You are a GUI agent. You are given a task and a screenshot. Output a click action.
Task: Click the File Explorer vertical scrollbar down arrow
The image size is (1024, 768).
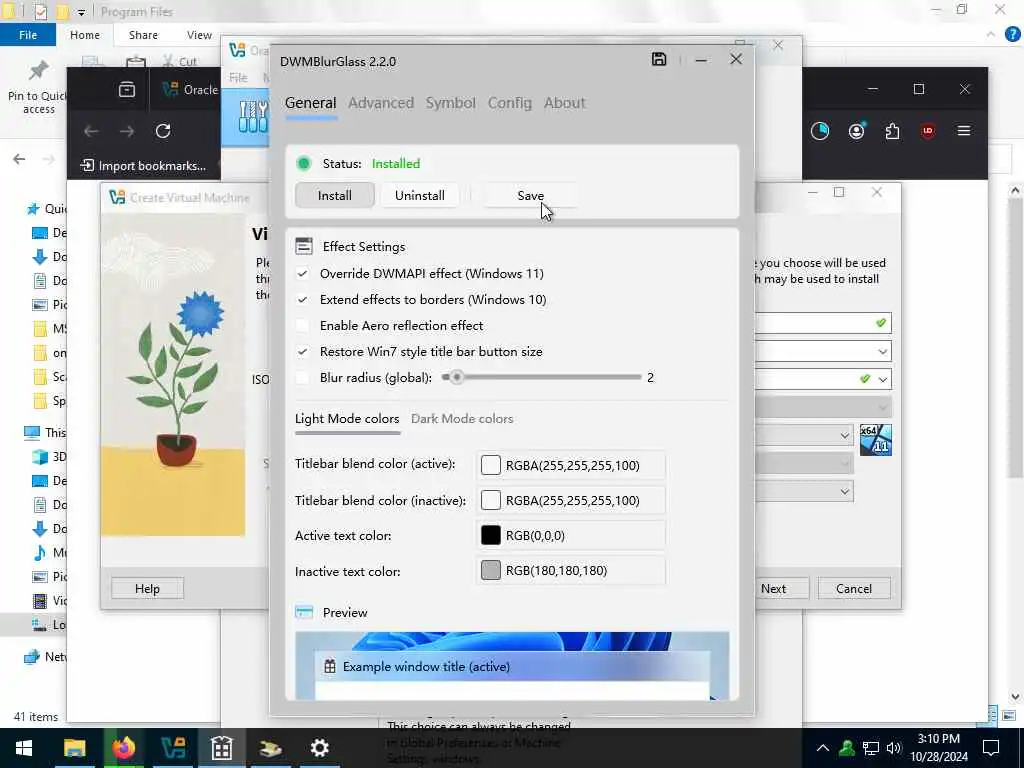click(1014, 696)
